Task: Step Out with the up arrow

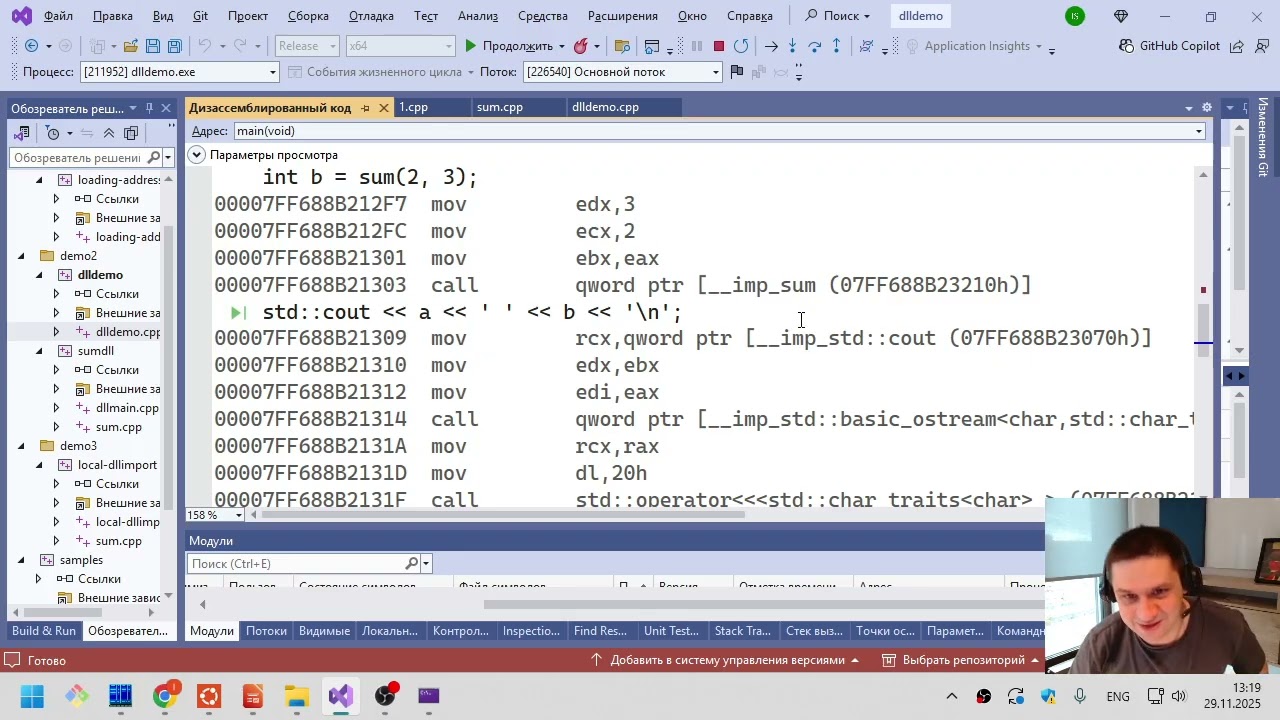Action: point(836,46)
